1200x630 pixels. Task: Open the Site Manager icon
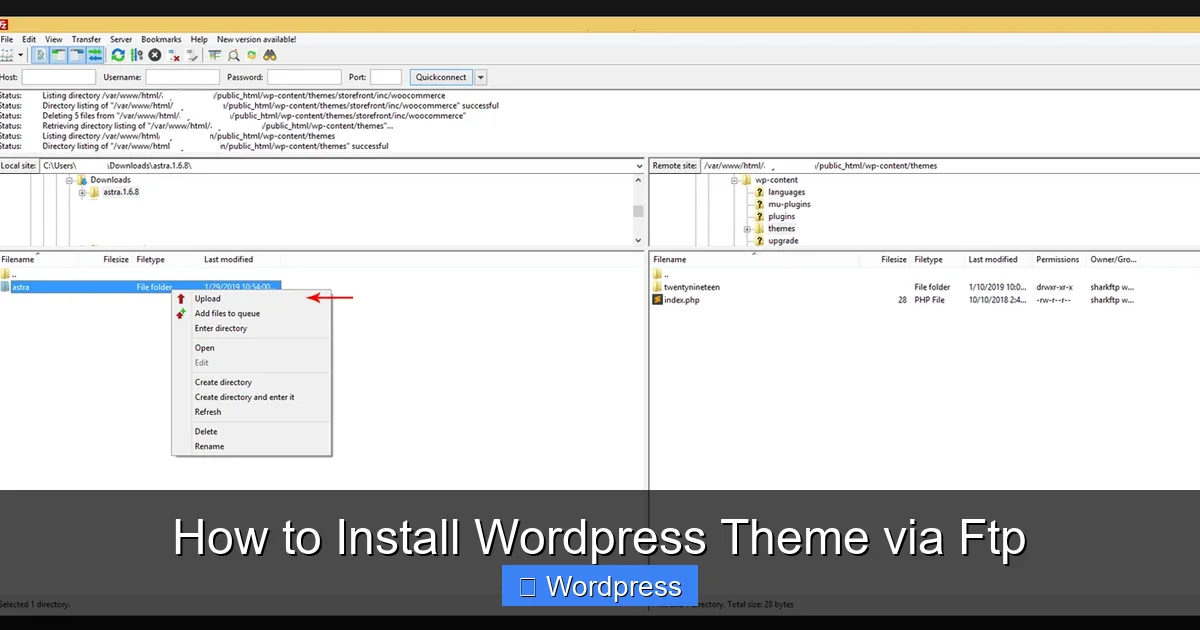click(8, 55)
